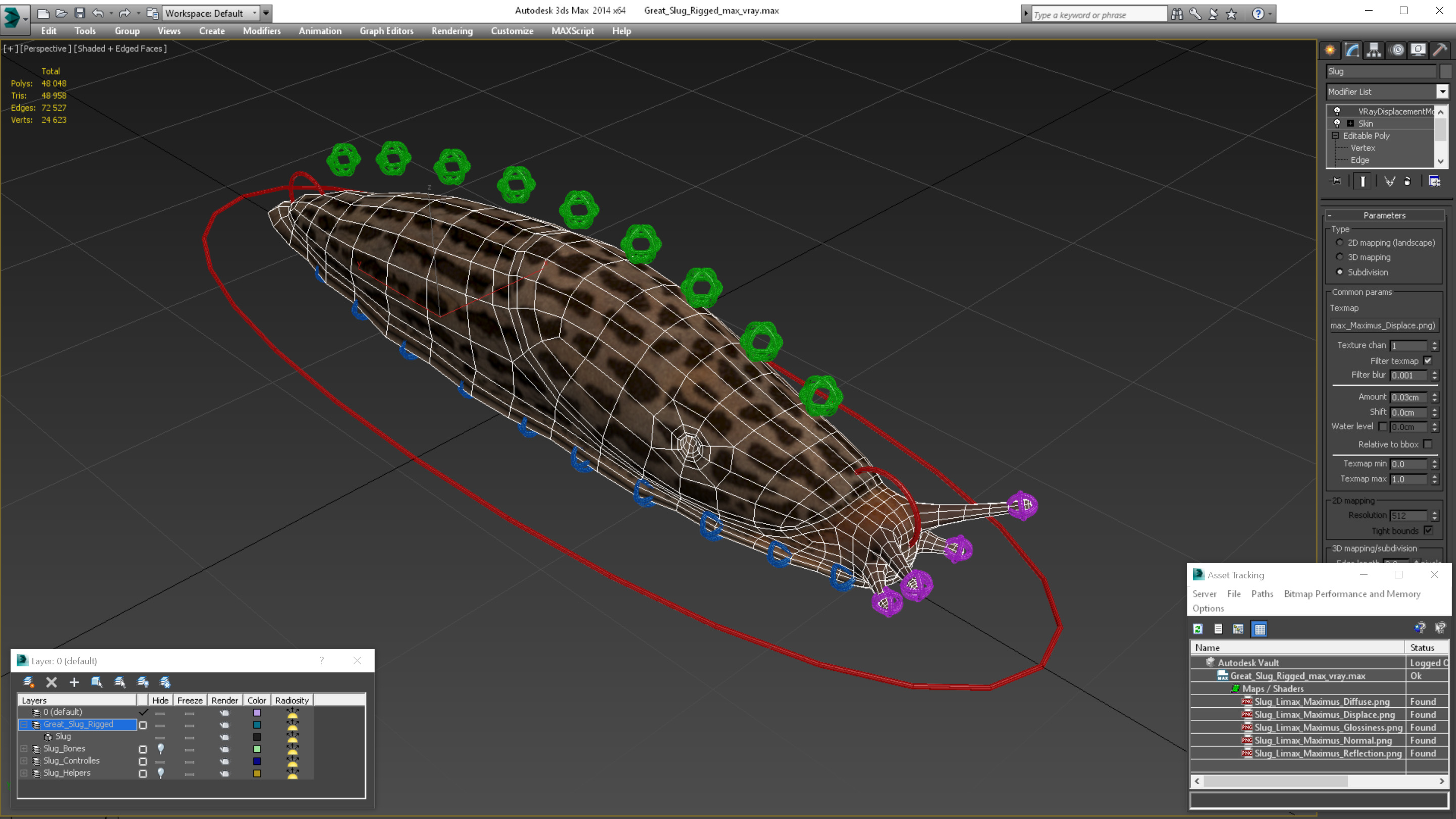Viewport: 1456px width, 819px height.
Task: Switch Asset Tracking to Tree View icon
Action: [x=1239, y=628]
